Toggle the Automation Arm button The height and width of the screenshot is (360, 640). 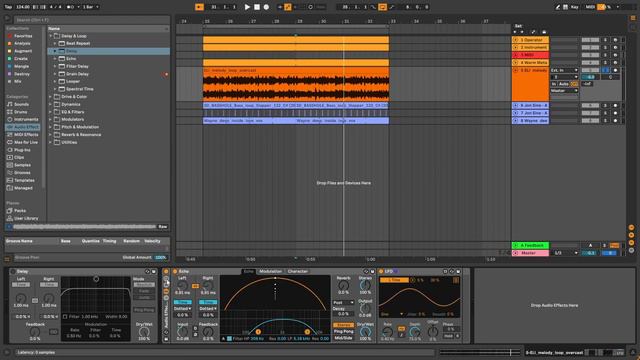pyautogui.click(x=288, y=7)
